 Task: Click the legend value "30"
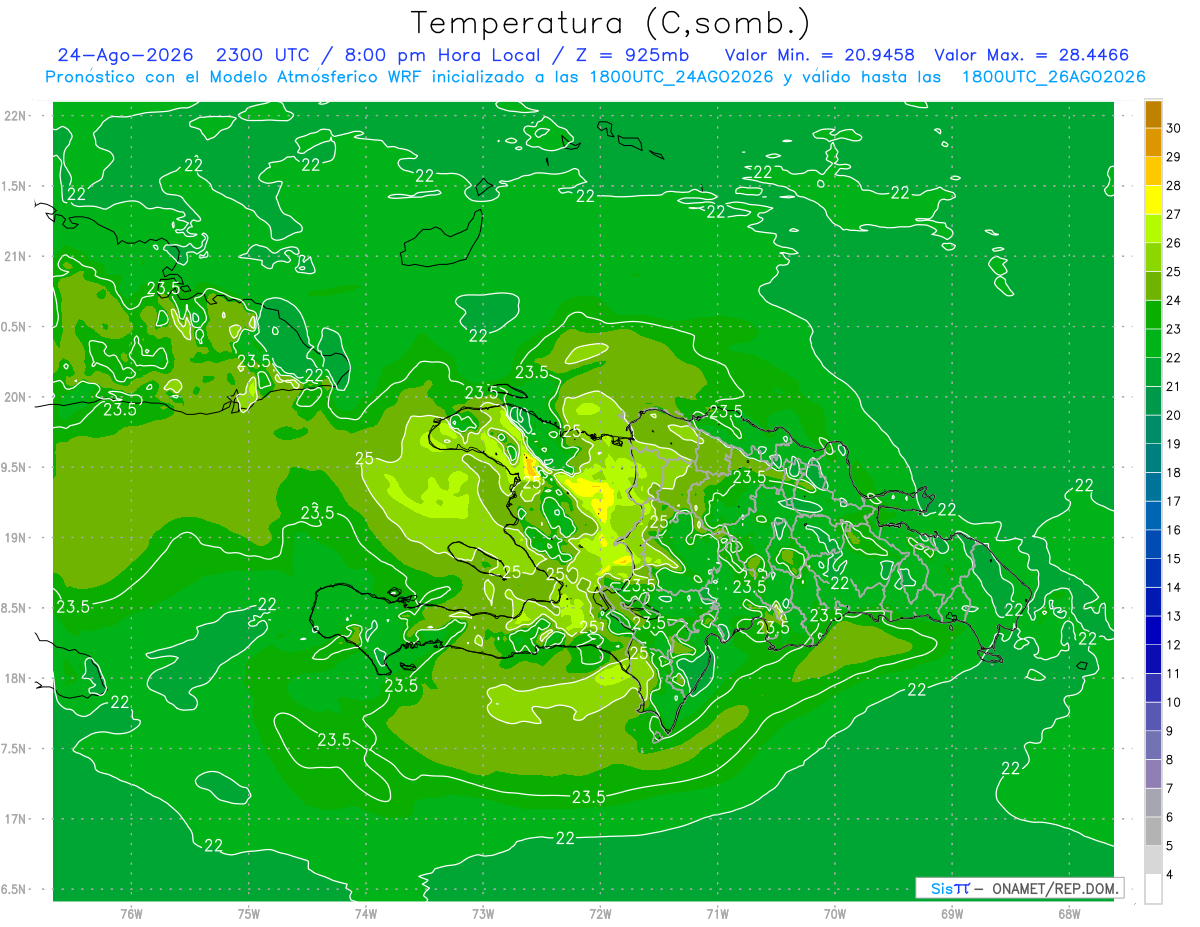pyautogui.click(x=1174, y=128)
